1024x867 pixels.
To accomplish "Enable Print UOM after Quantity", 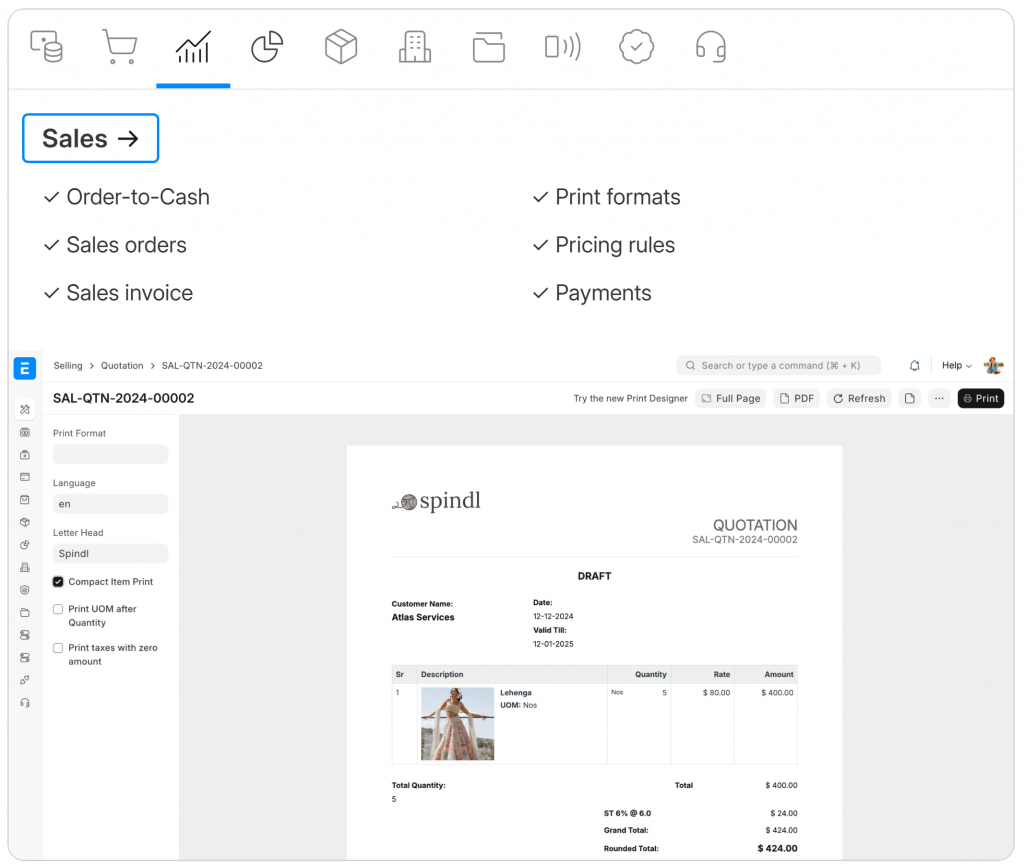I will pos(59,609).
